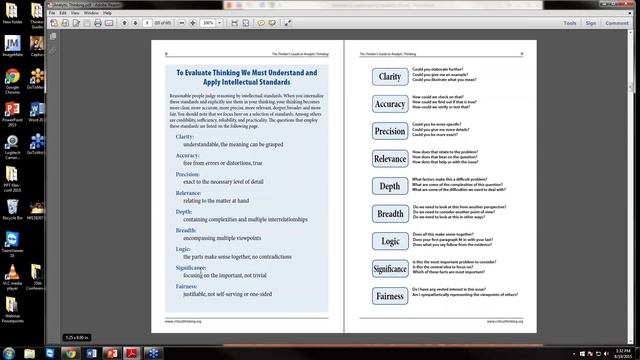The width and height of the screenshot is (640, 360).
Task: Click the highlight text toolbar icon
Action: coord(272,23)
